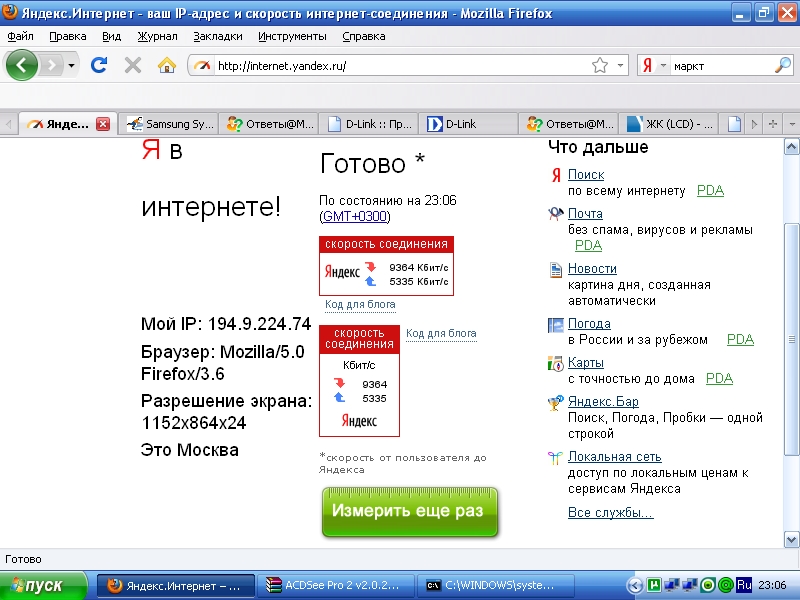The image size is (800, 600).
Task: Open the Новости link
Action: [x=592, y=268]
